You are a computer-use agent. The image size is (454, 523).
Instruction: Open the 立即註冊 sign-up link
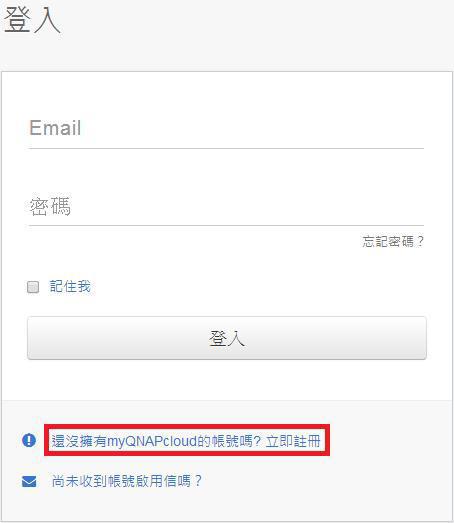(293, 441)
